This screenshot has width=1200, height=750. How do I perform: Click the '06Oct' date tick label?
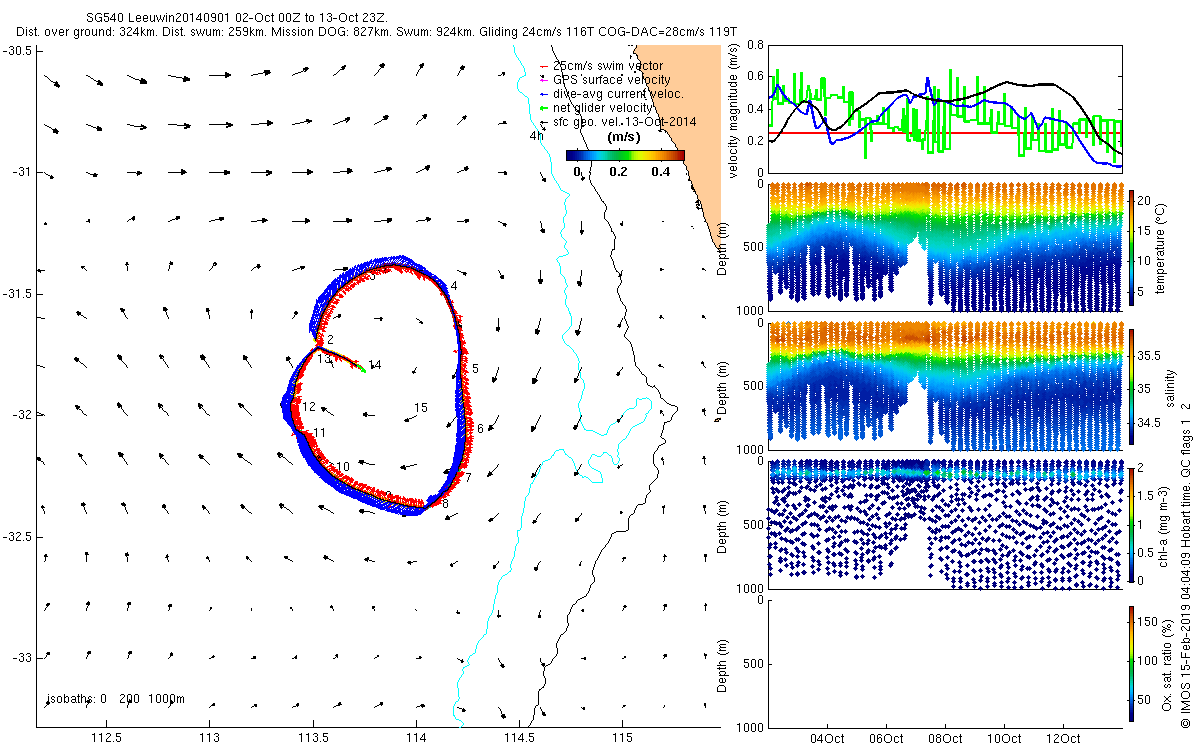point(887,739)
